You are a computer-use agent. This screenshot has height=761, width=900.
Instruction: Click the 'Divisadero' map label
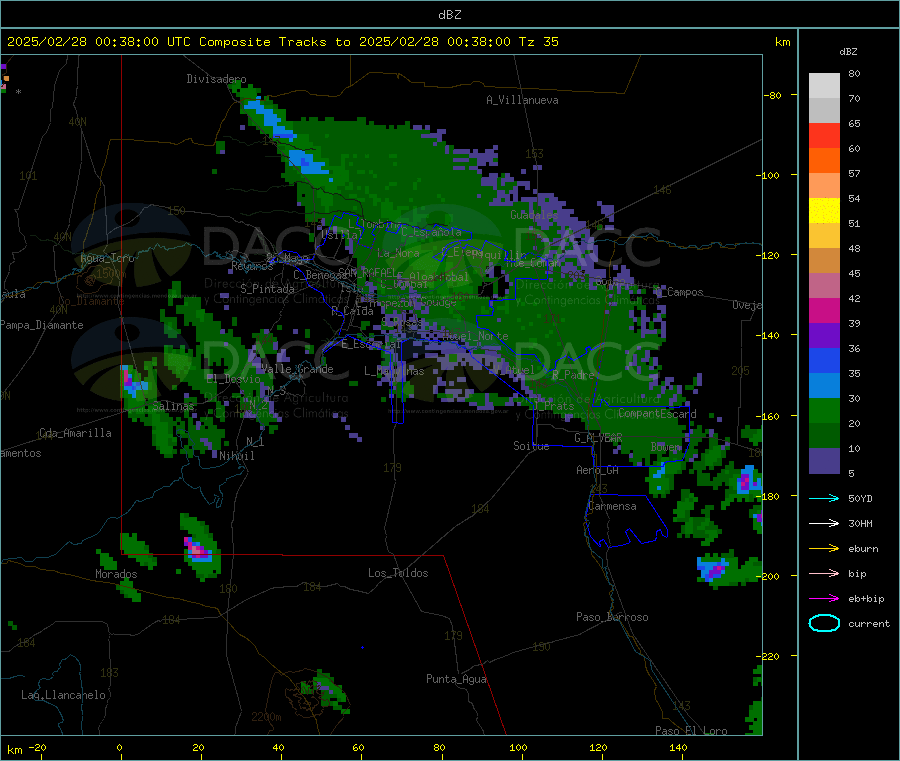point(216,79)
